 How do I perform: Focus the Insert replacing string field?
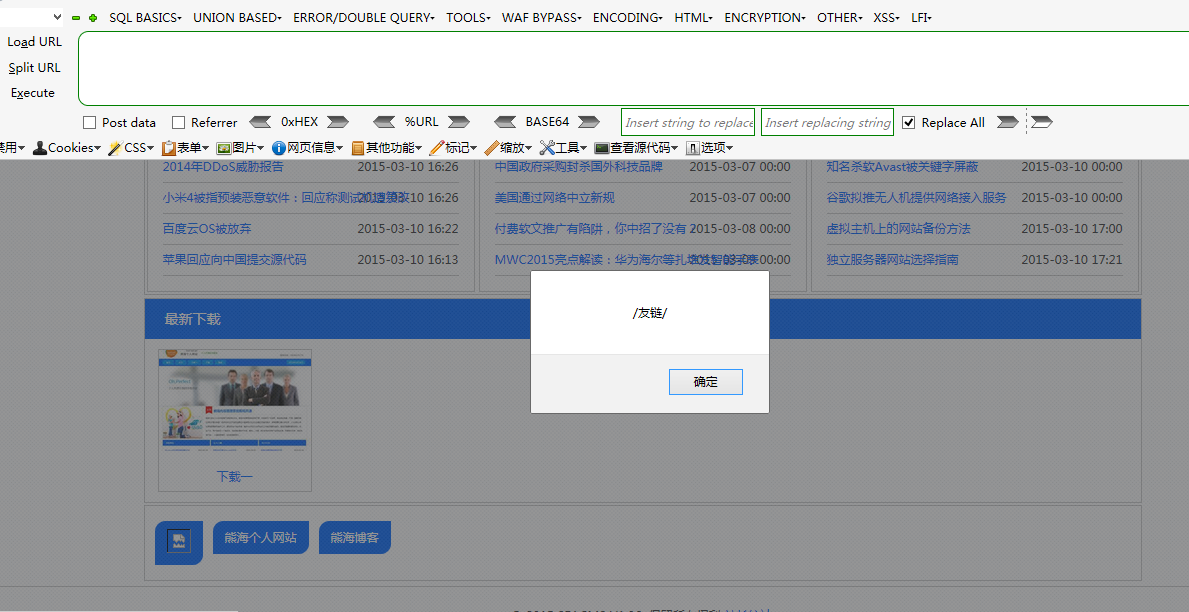pos(827,122)
